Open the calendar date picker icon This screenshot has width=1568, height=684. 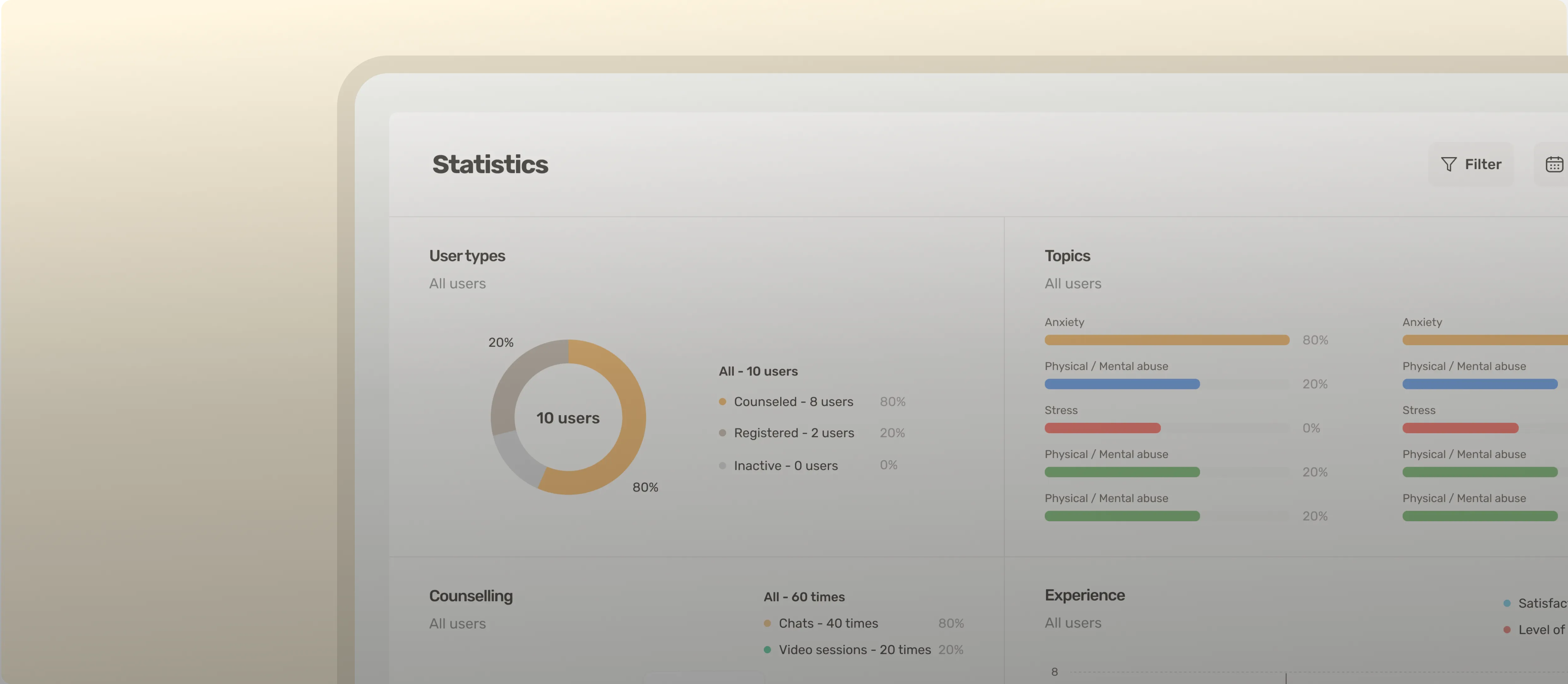click(x=1554, y=164)
